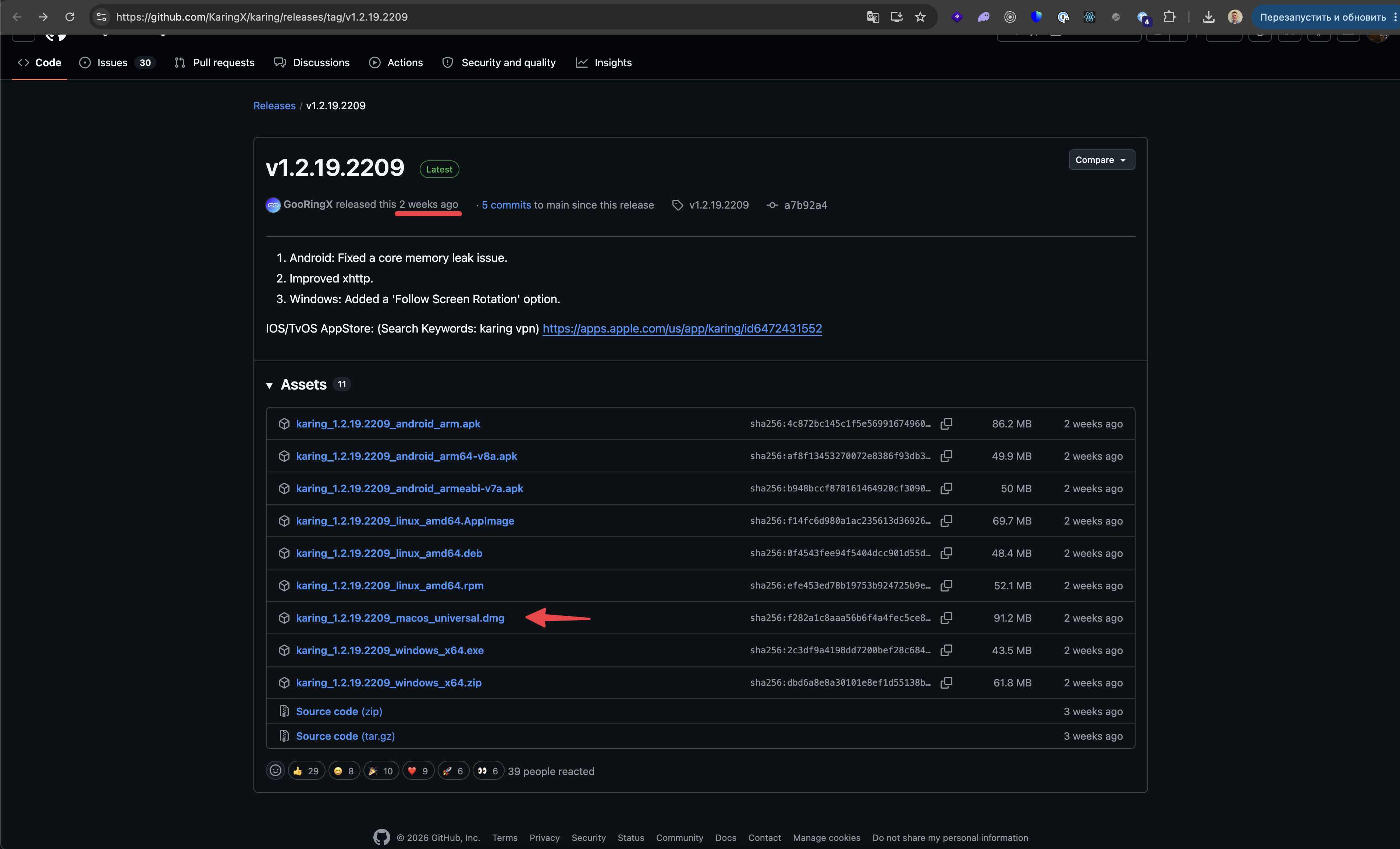This screenshot has width=1400, height=849.
Task: Open the Compare dropdown
Action: [1101, 160]
